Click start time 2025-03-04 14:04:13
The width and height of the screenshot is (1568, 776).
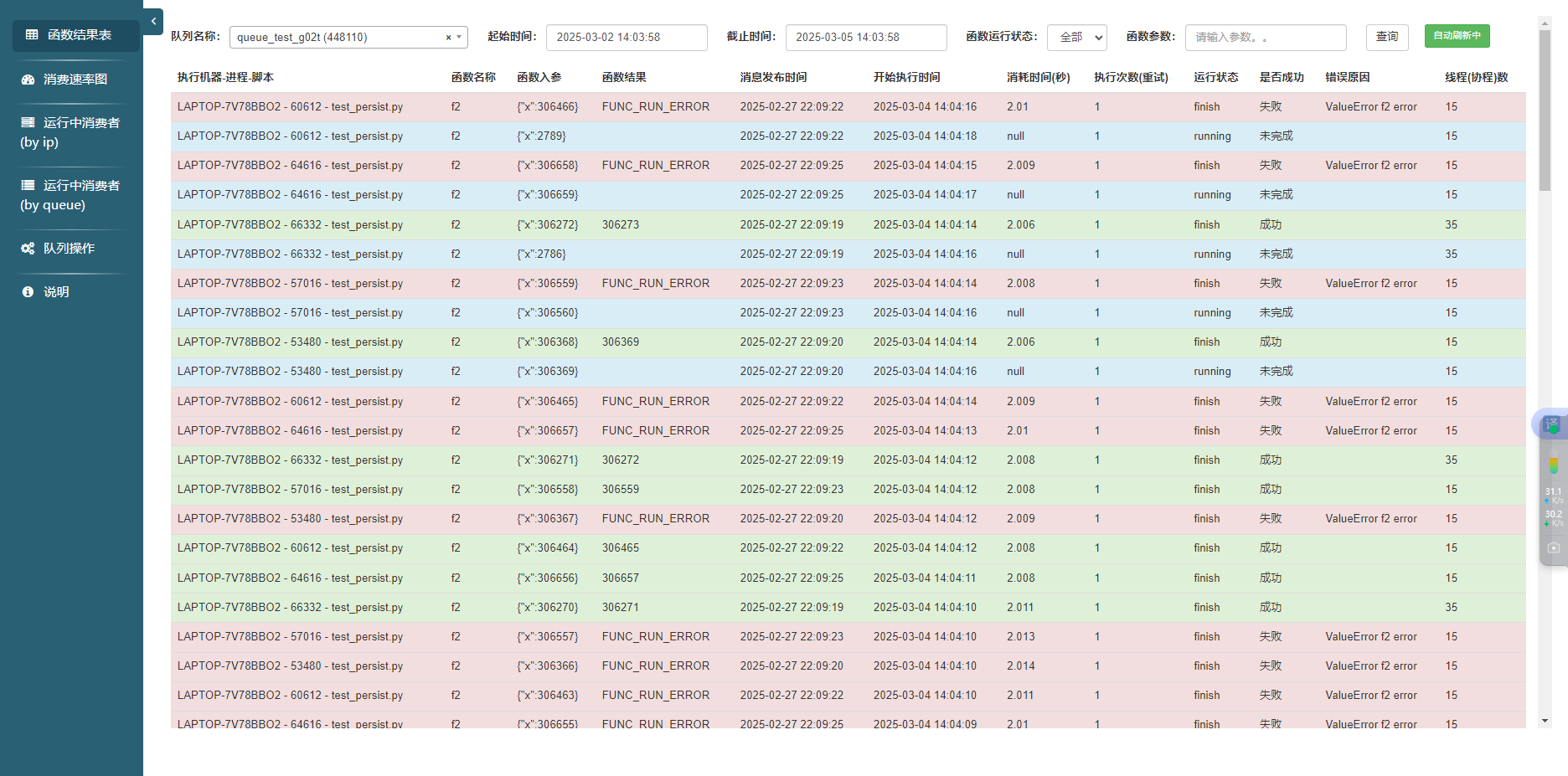pos(926,431)
